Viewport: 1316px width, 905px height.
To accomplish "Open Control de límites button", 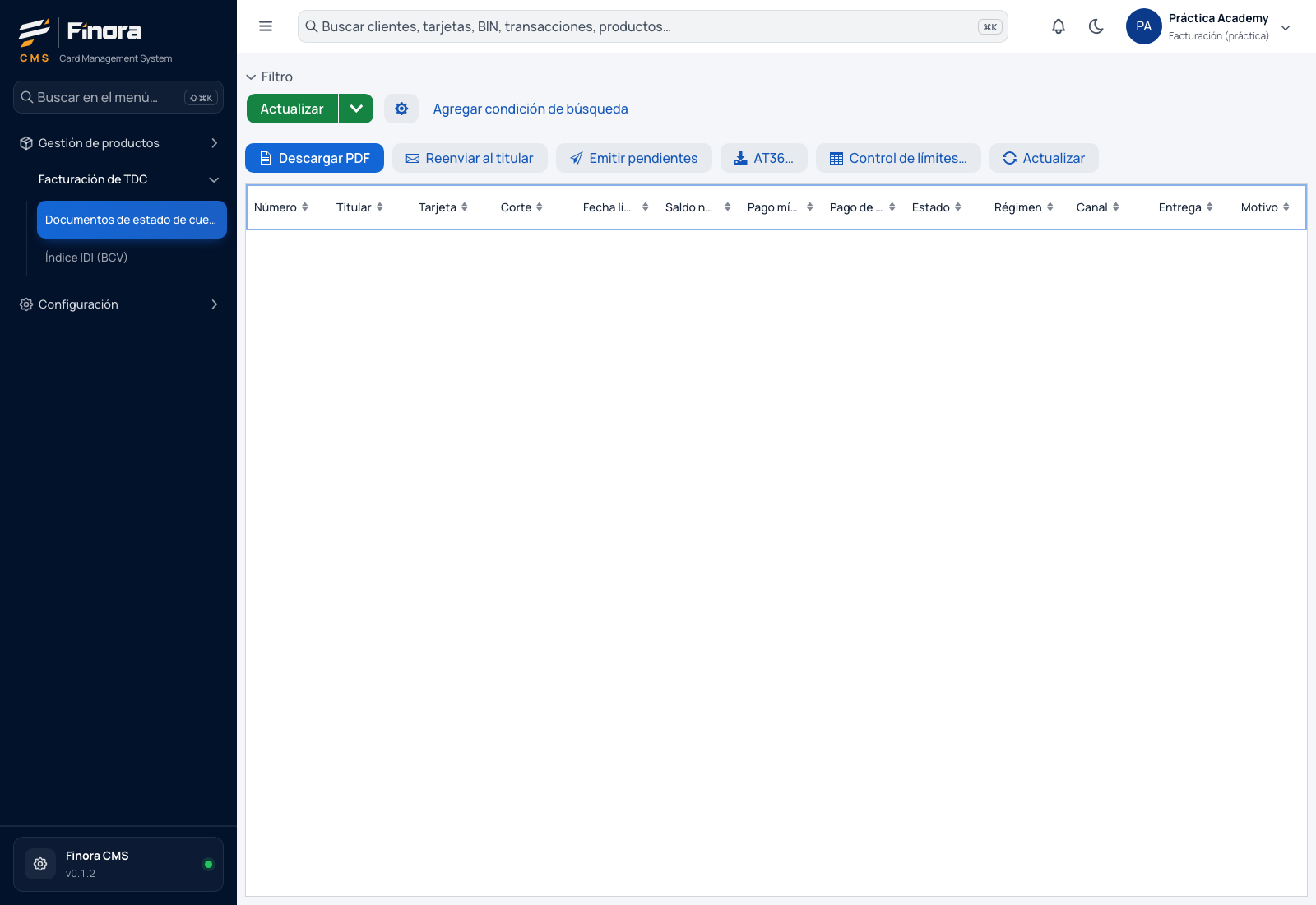I will tap(898, 158).
